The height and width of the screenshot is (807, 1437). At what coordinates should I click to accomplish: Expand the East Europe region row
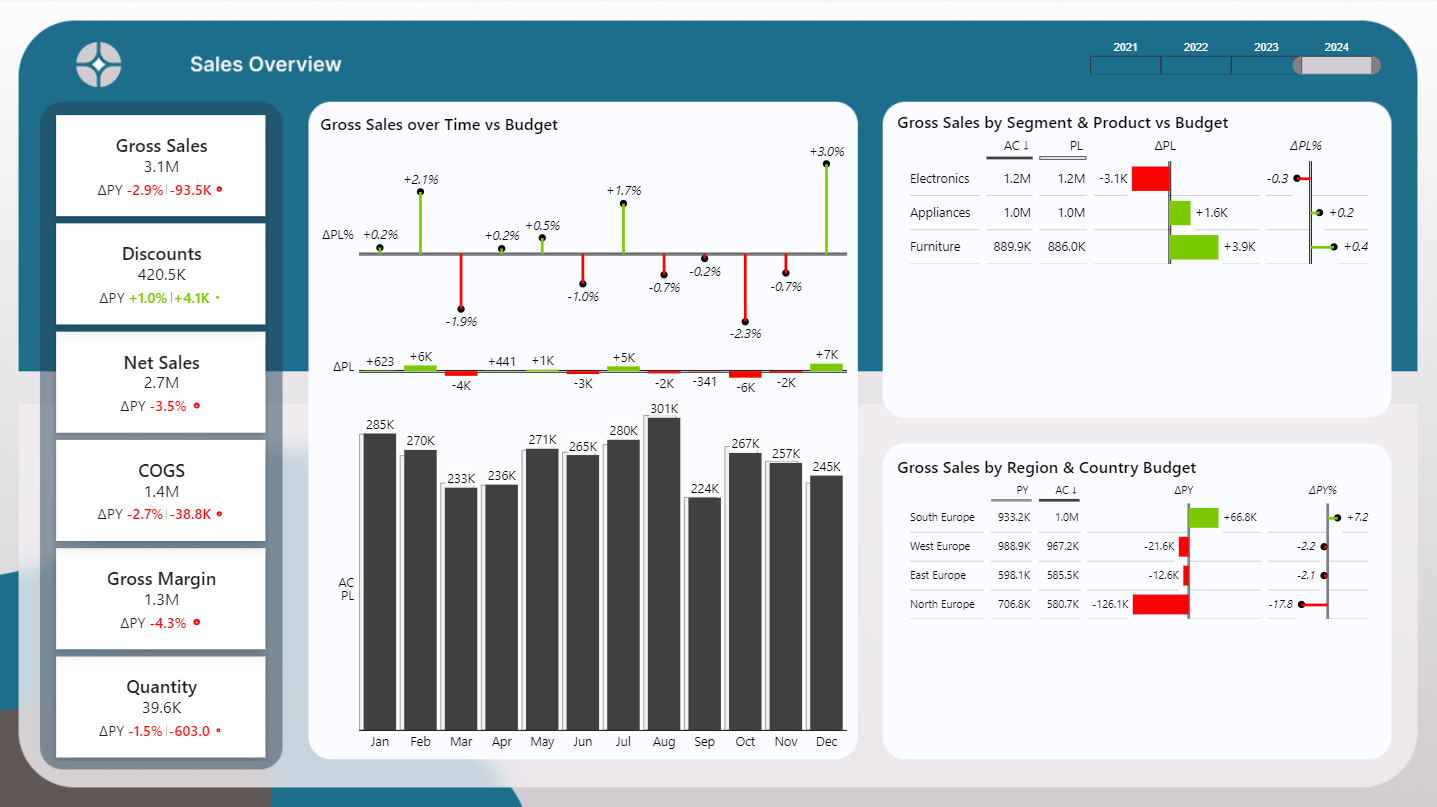(x=938, y=576)
